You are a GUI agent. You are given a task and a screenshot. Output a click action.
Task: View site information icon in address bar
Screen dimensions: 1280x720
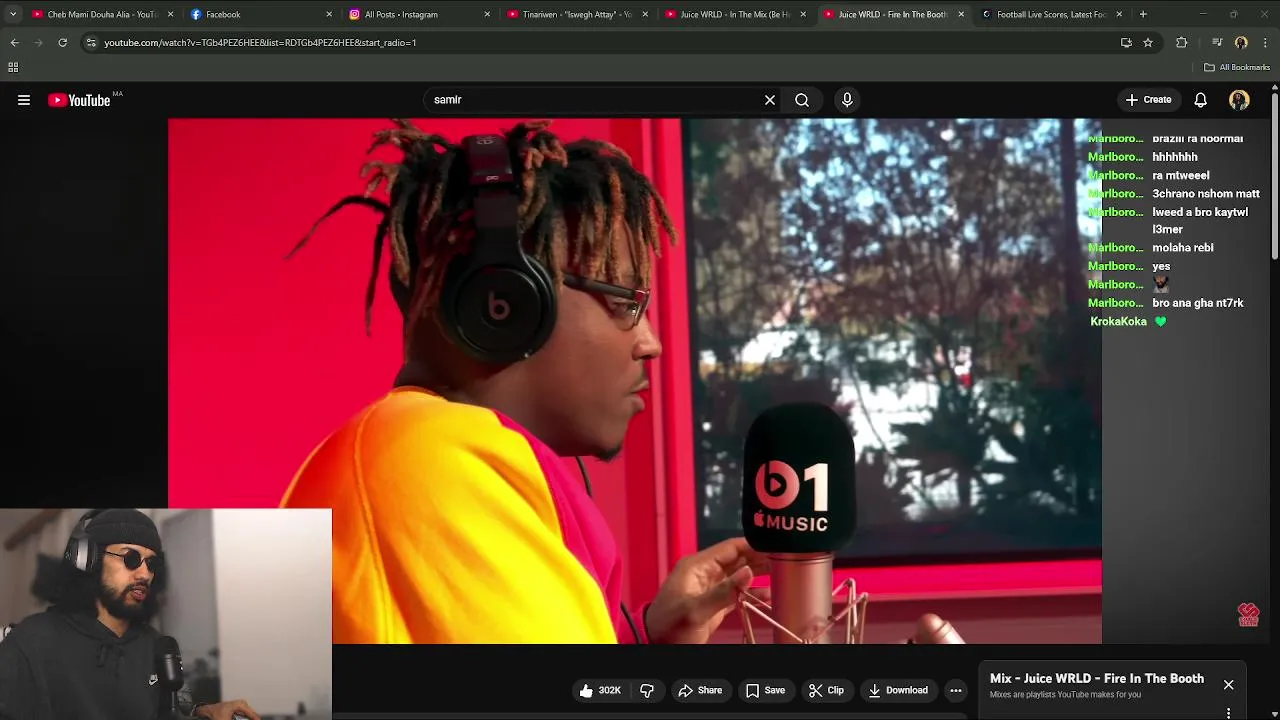(91, 42)
